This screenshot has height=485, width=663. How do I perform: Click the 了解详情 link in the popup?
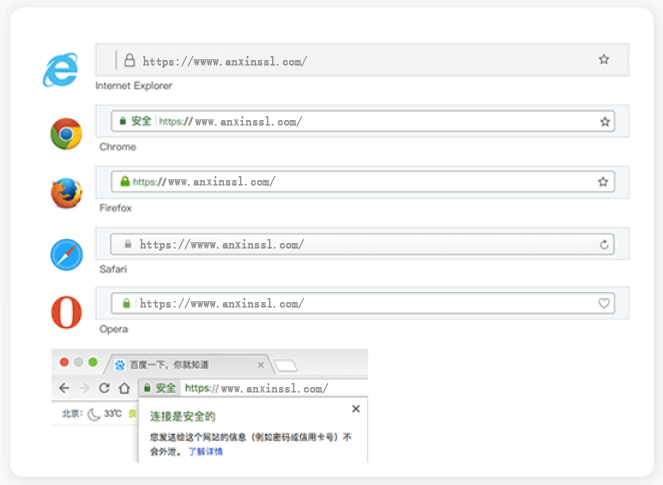205,452
